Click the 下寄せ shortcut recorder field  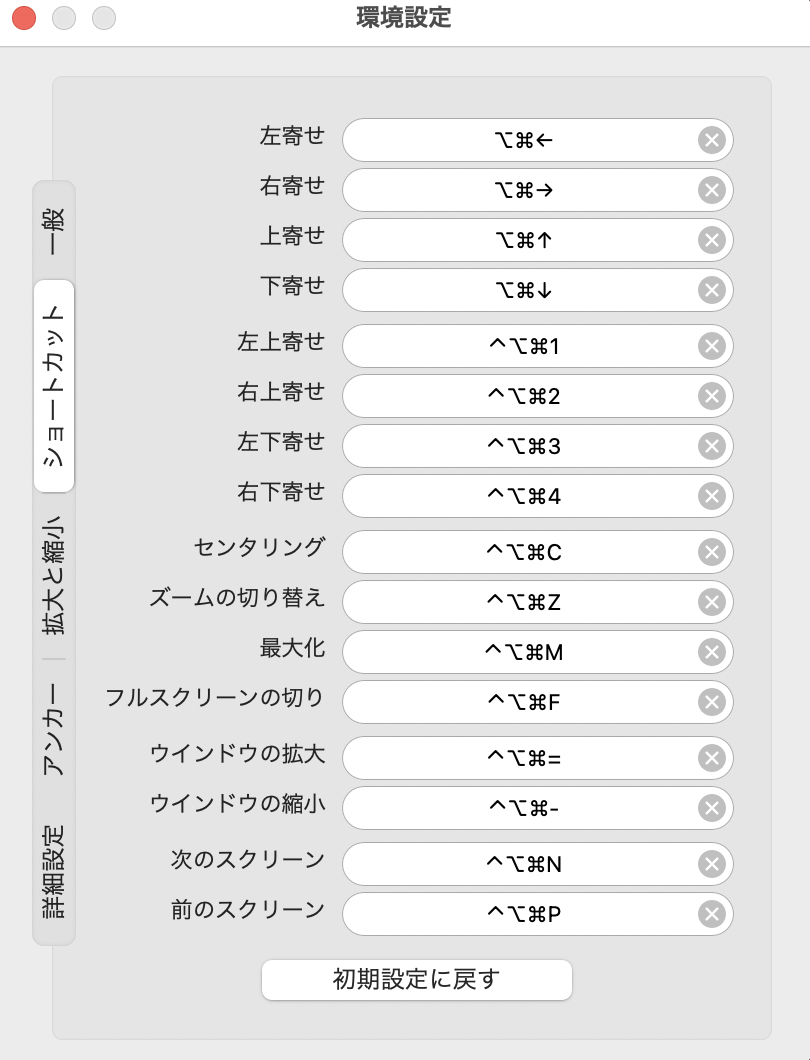click(x=522, y=290)
